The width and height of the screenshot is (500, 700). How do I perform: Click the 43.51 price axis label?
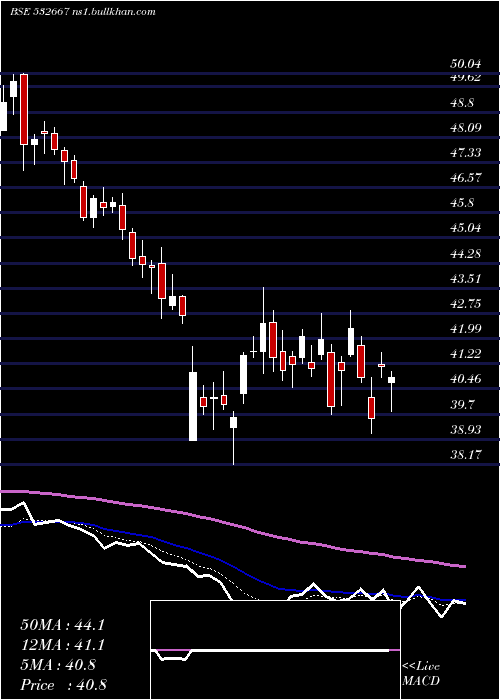point(466,279)
